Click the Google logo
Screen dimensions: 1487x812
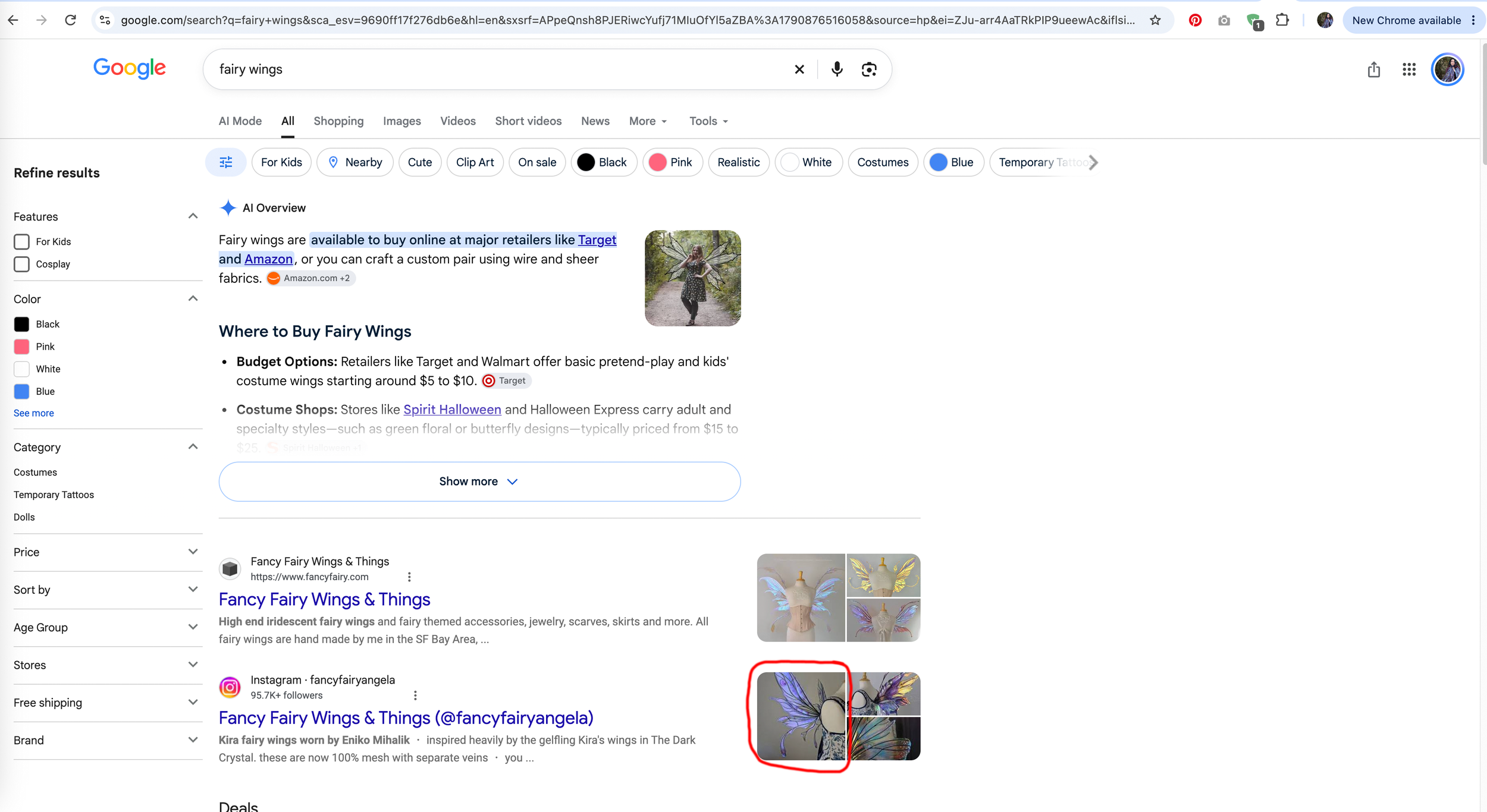pyautogui.click(x=129, y=68)
